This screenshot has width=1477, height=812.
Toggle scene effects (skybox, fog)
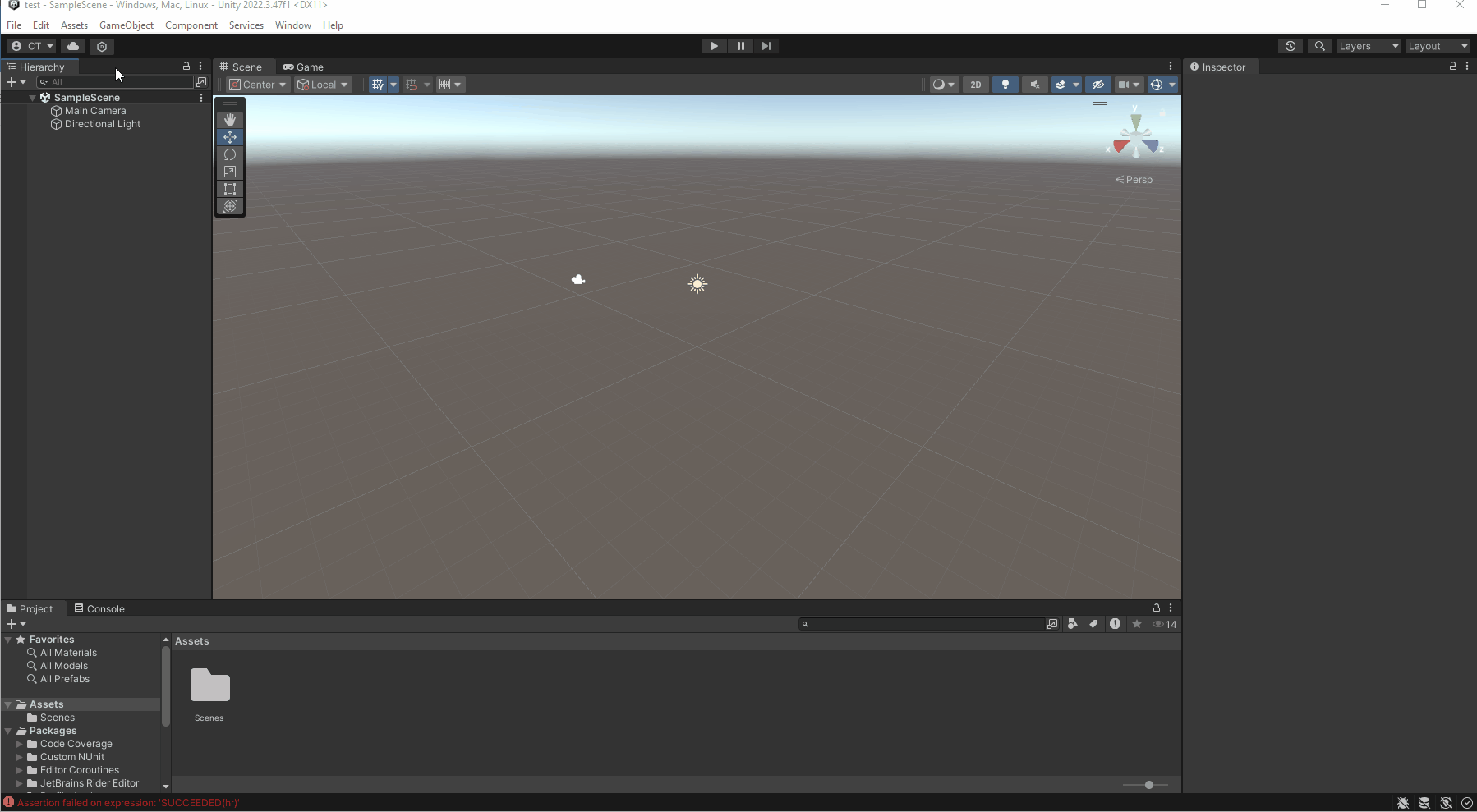[1061, 85]
